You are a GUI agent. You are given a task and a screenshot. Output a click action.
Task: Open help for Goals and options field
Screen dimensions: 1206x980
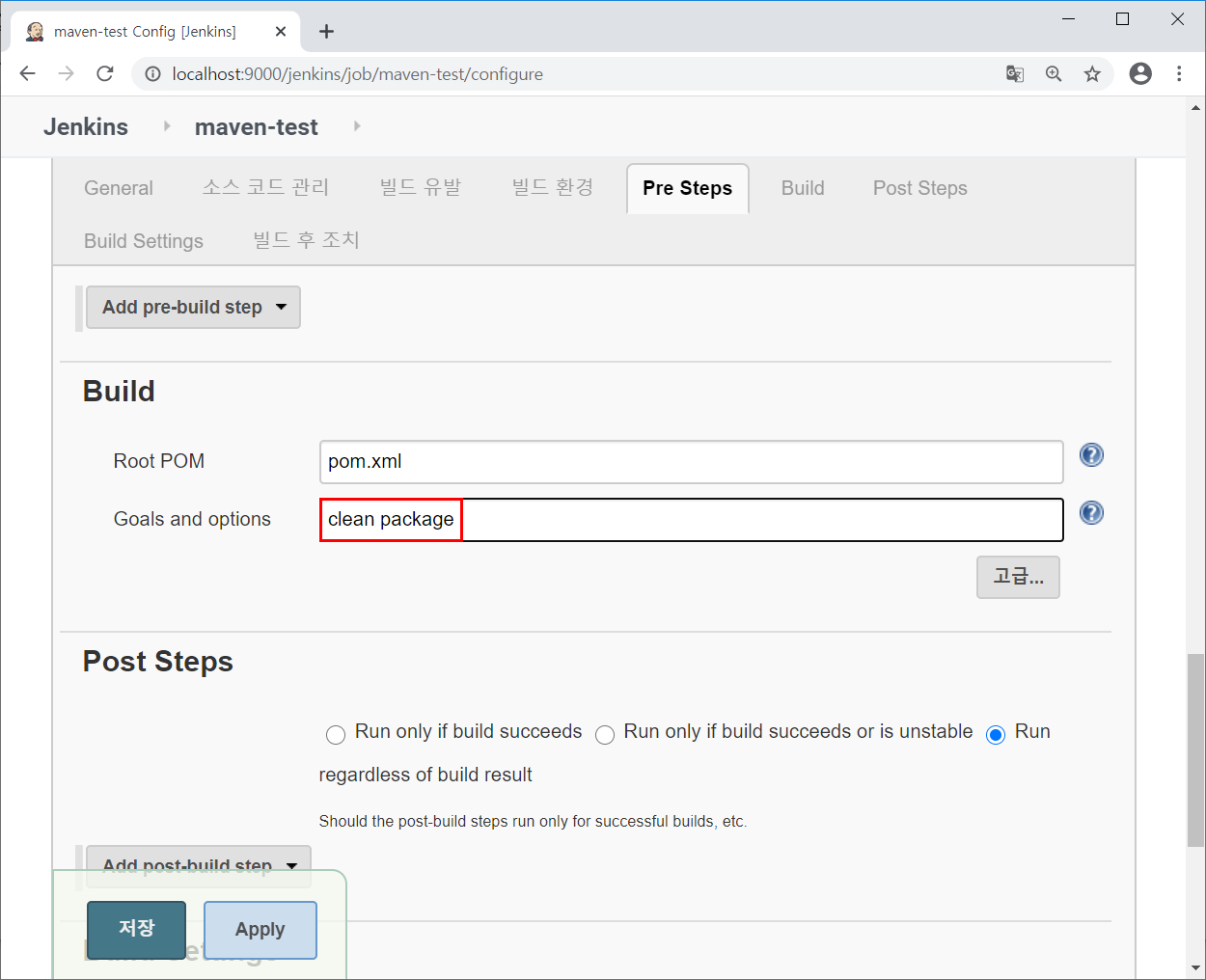(x=1091, y=512)
